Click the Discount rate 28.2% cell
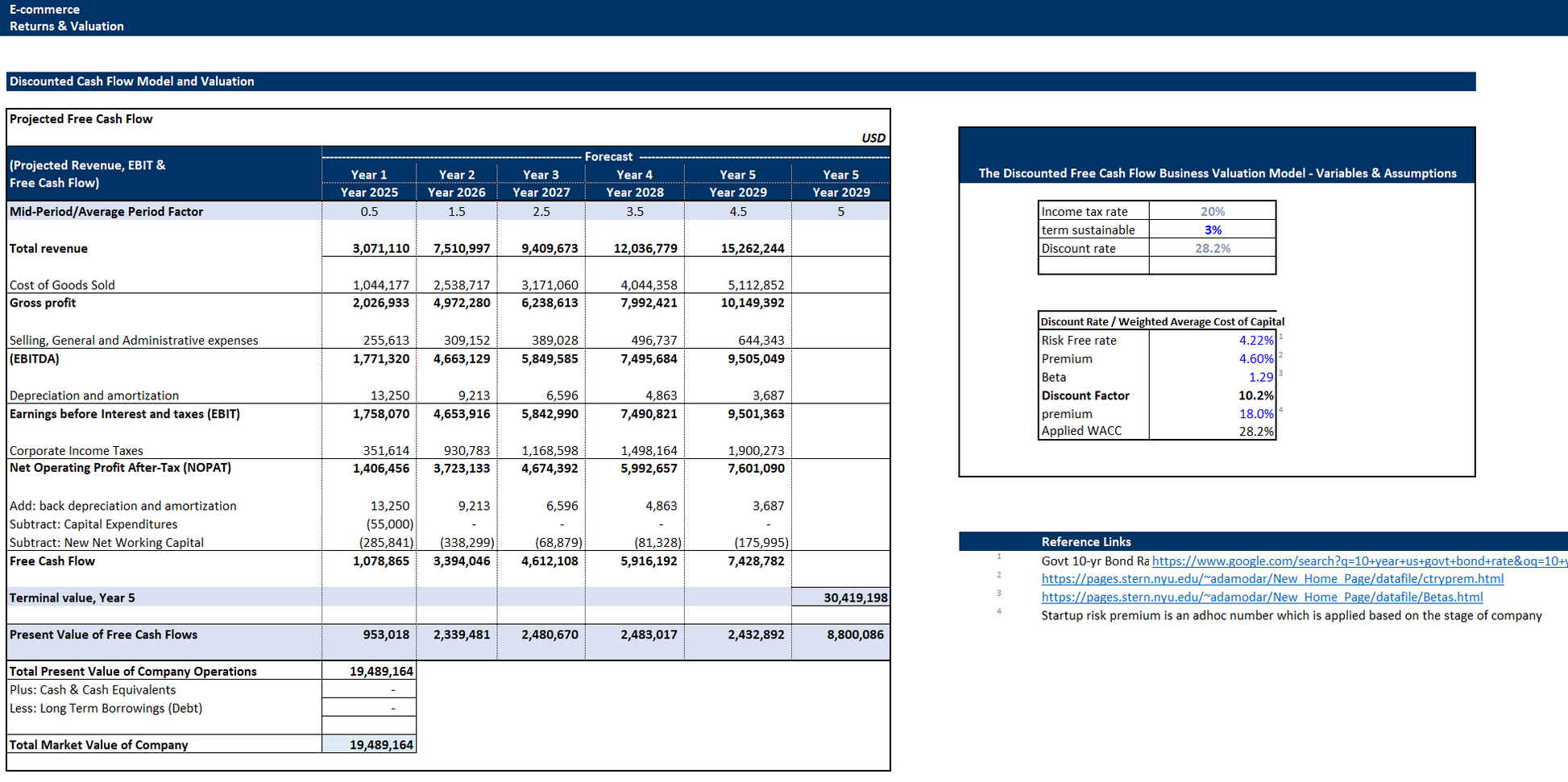 coord(1212,249)
